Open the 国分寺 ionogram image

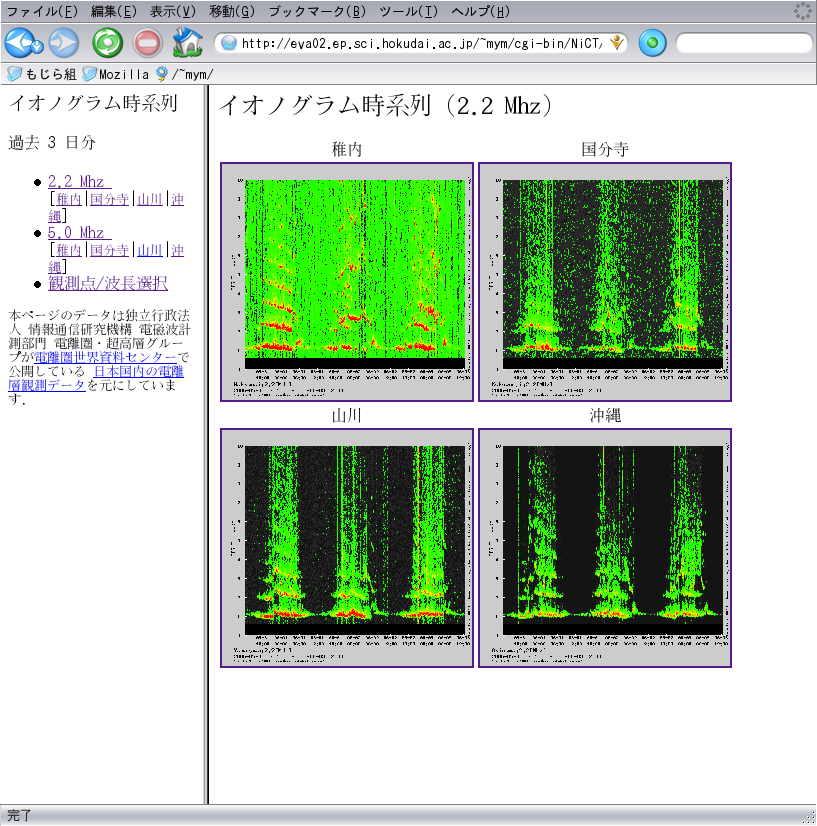605,282
